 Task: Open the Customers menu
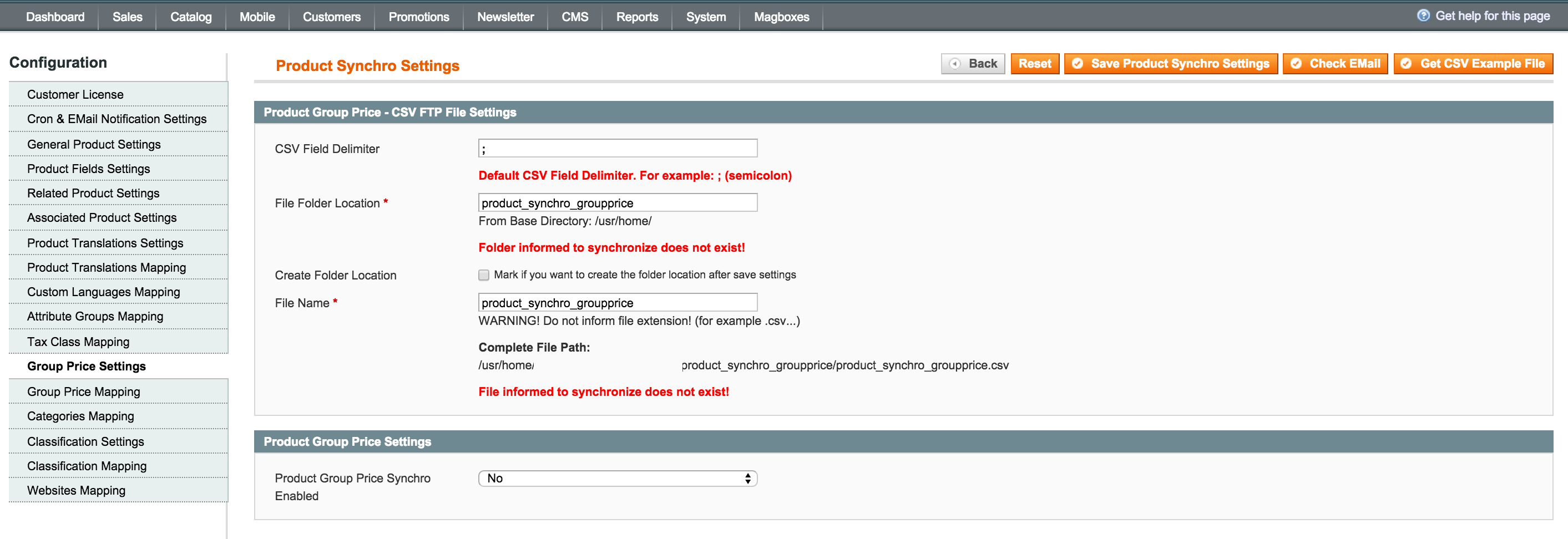click(332, 17)
